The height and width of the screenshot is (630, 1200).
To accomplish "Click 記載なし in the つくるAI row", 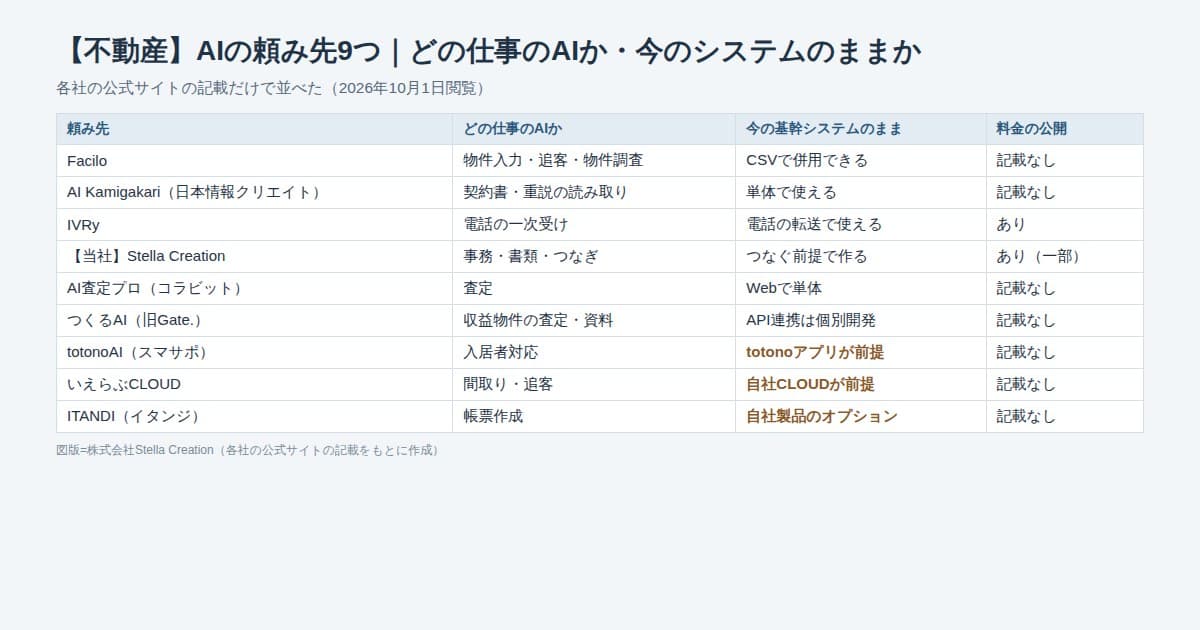I will tap(1065, 321).
